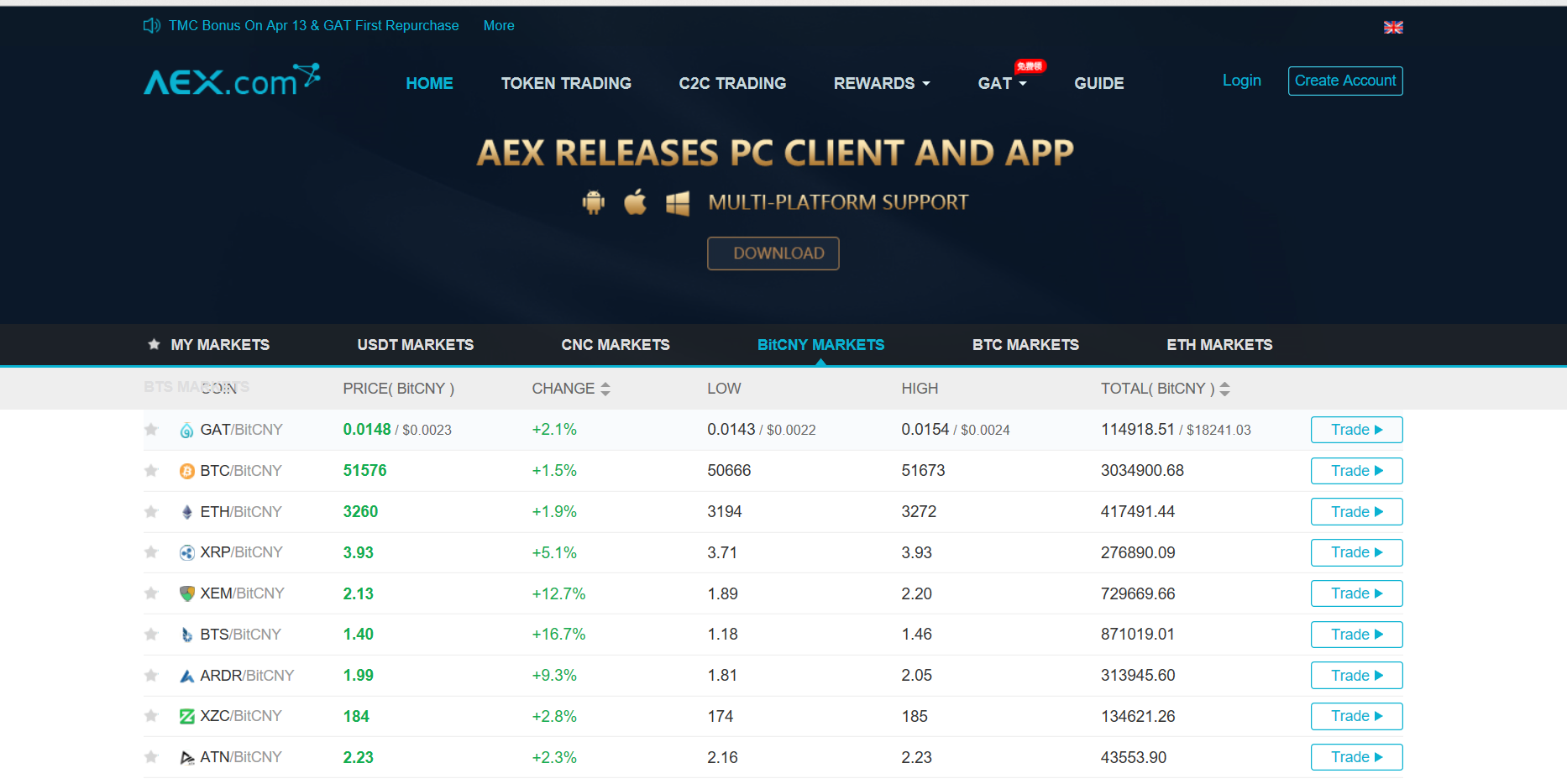Click the red badge on GAT menu

coord(1030,66)
